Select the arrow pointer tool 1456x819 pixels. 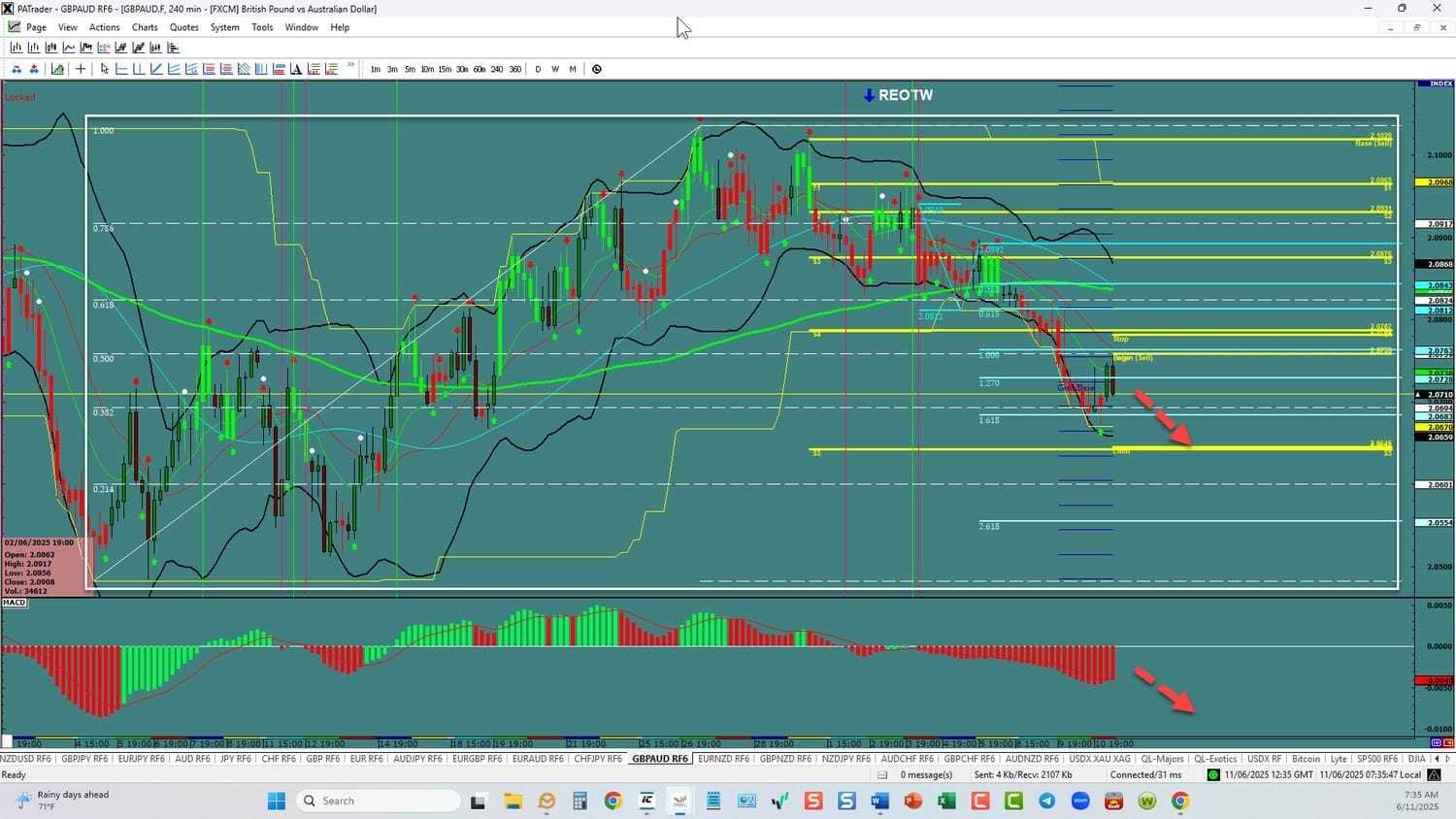[x=104, y=69]
